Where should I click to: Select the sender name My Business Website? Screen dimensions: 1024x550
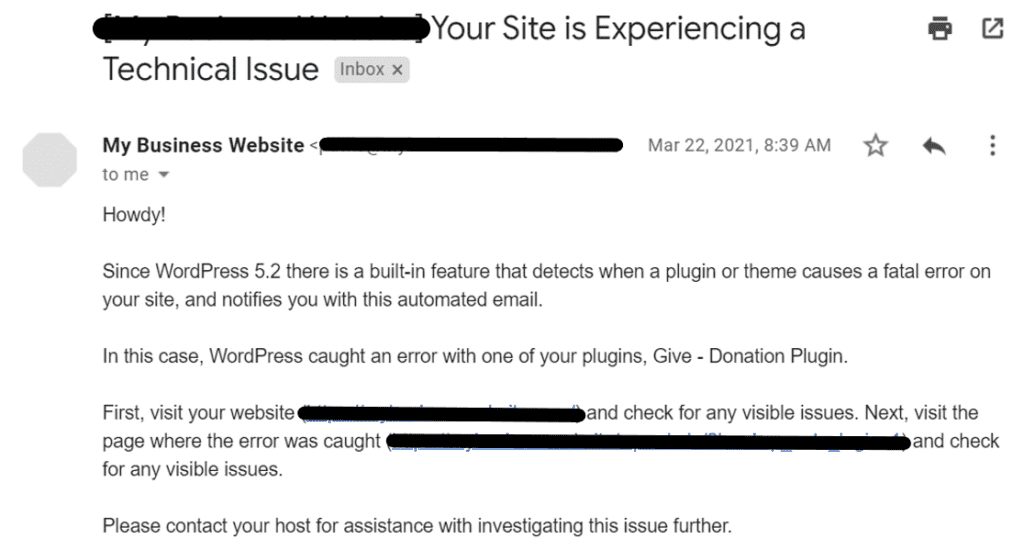click(203, 145)
